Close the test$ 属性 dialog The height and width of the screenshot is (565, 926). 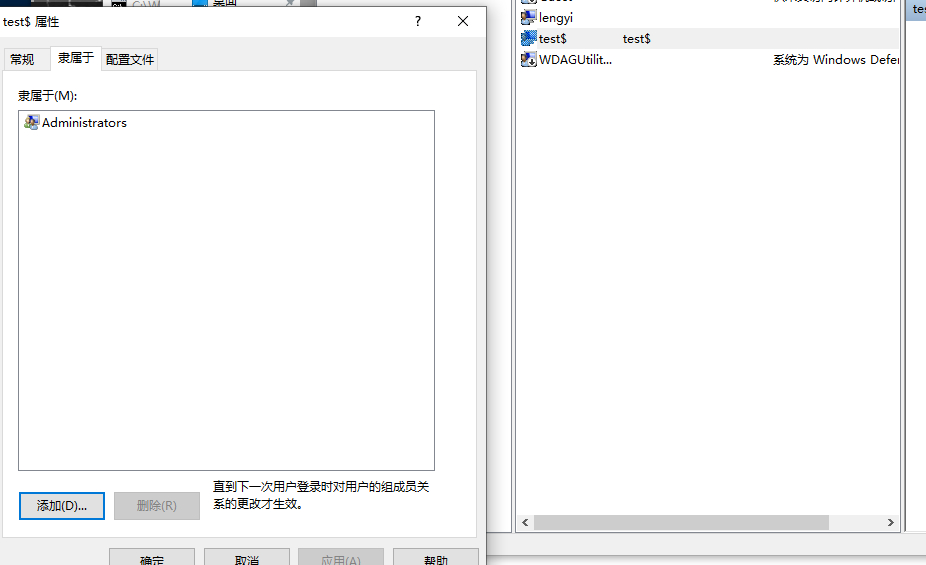463,22
